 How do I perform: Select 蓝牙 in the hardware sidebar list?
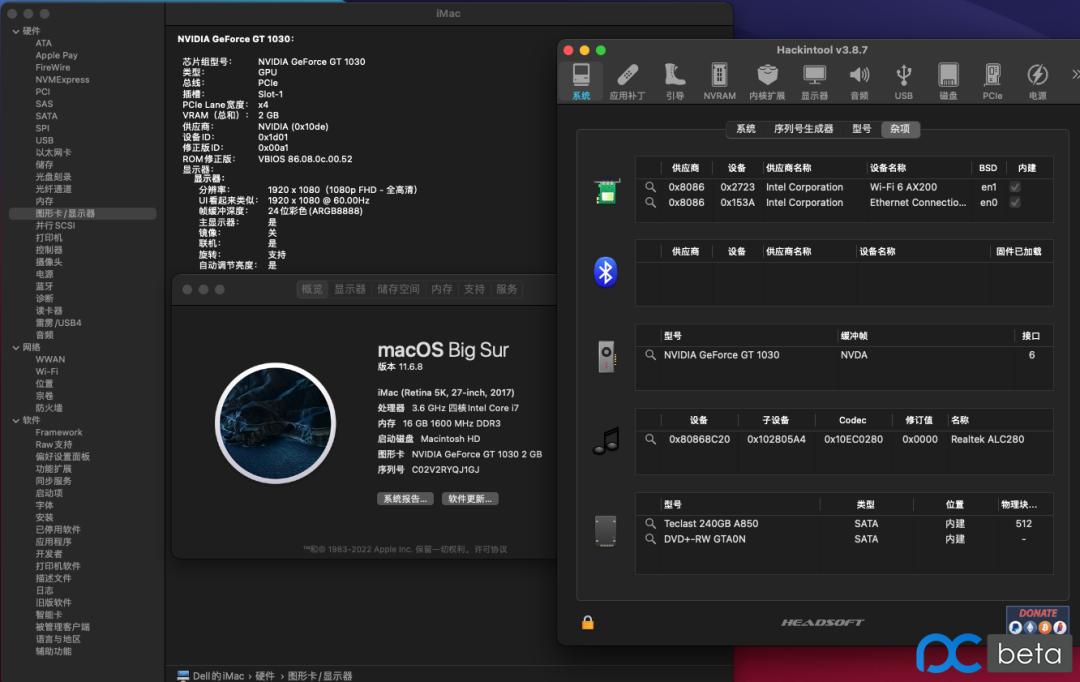[45, 286]
